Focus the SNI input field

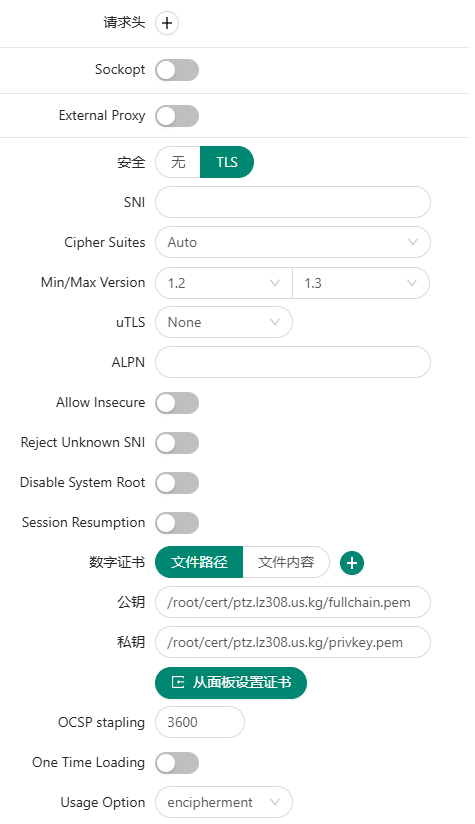click(x=293, y=202)
